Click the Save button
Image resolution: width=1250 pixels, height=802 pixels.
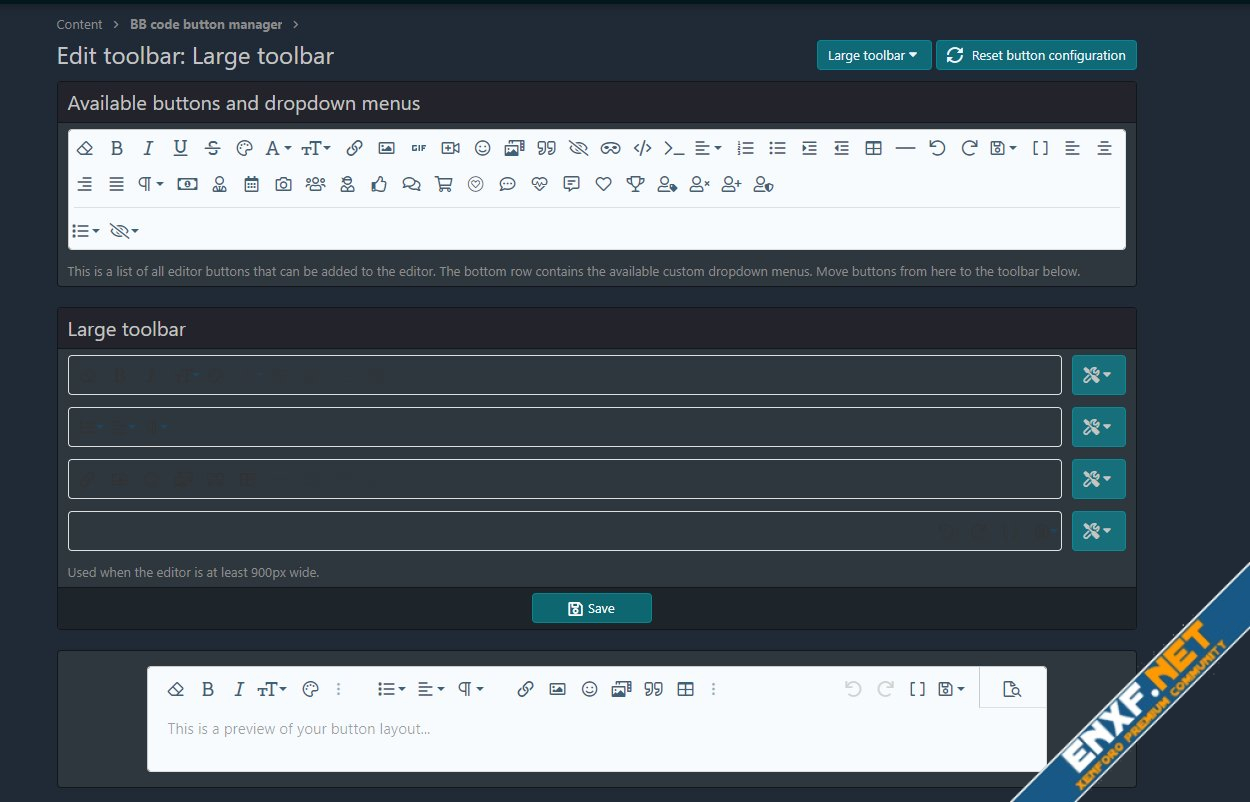pos(591,608)
